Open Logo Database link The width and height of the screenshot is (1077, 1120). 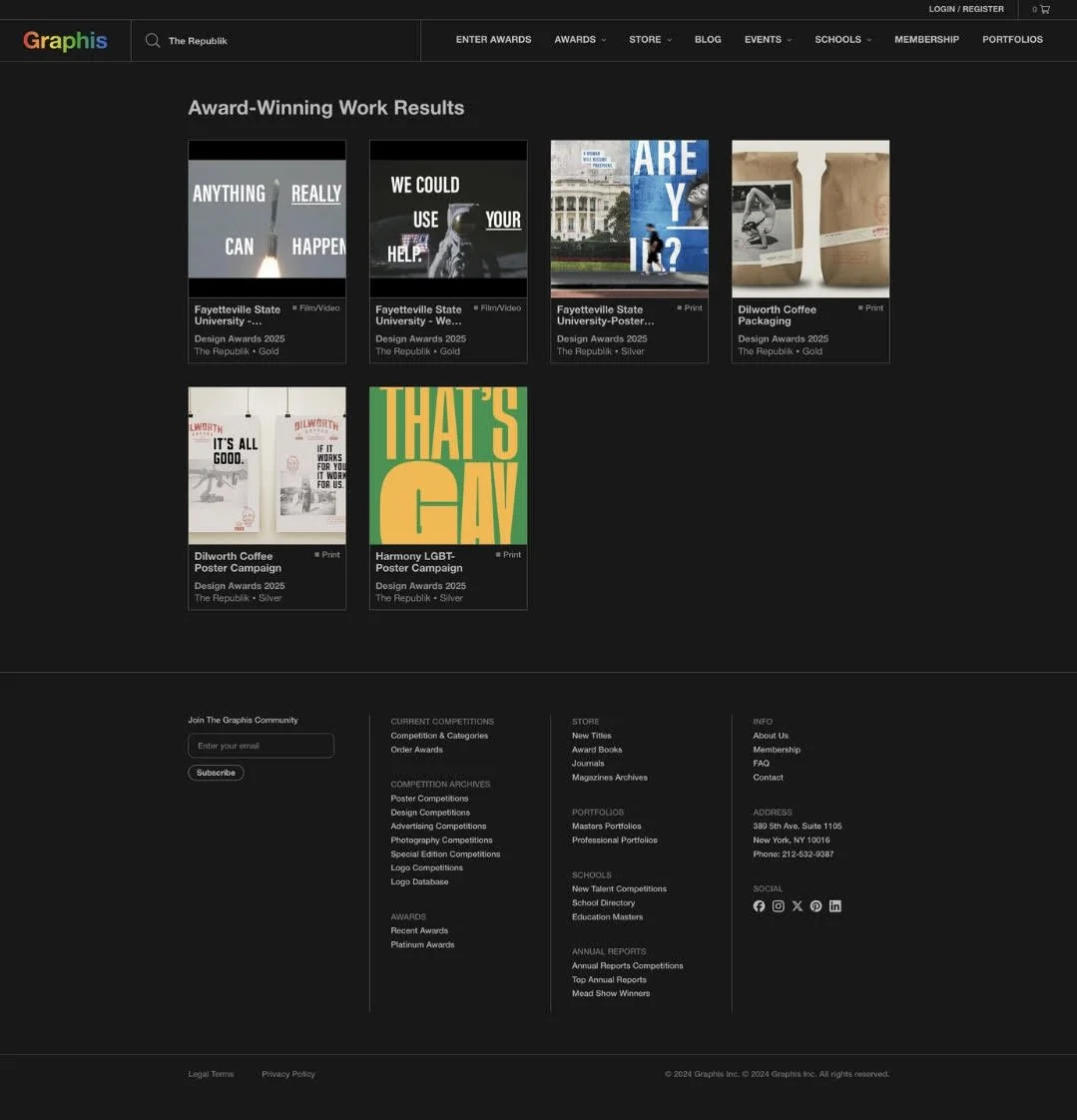click(419, 882)
